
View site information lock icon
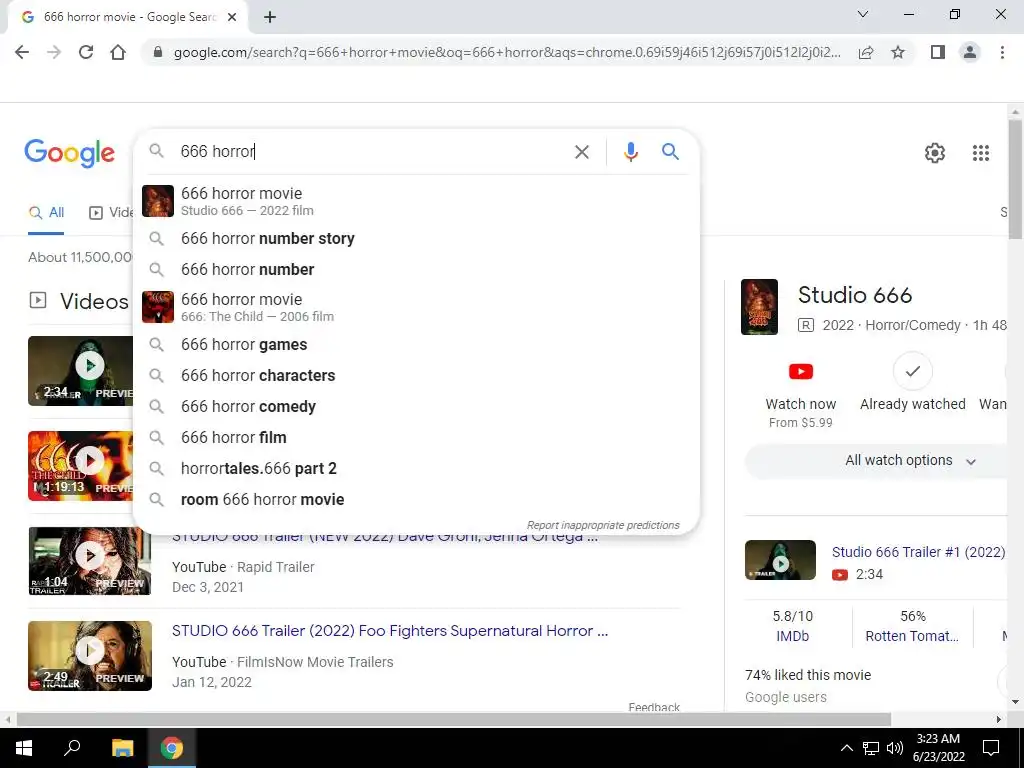pos(157,52)
